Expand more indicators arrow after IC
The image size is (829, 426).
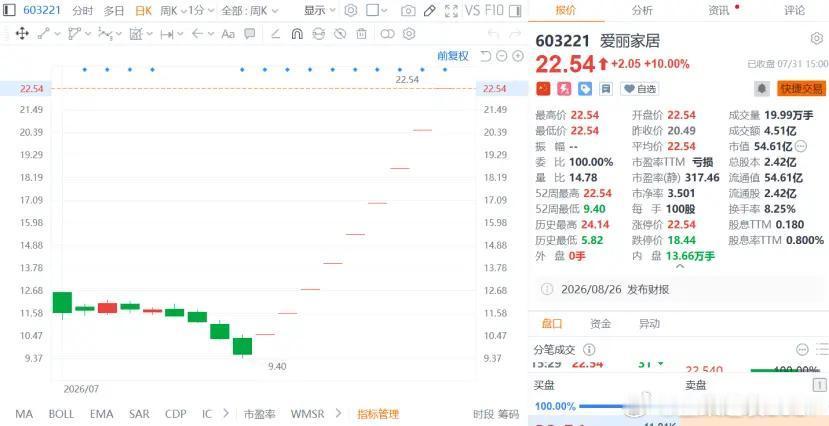[226, 413]
